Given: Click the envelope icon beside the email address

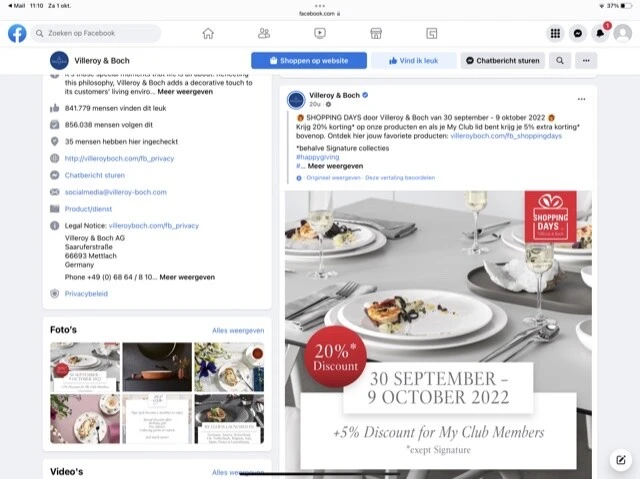Looking at the screenshot, I should pos(54,192).
